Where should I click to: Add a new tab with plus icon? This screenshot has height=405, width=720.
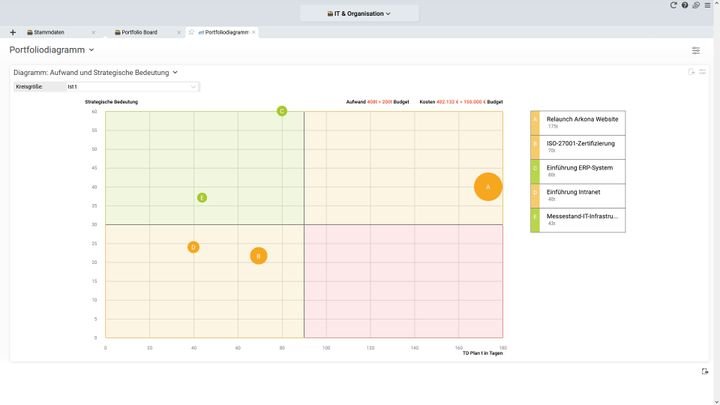(13, 32)
